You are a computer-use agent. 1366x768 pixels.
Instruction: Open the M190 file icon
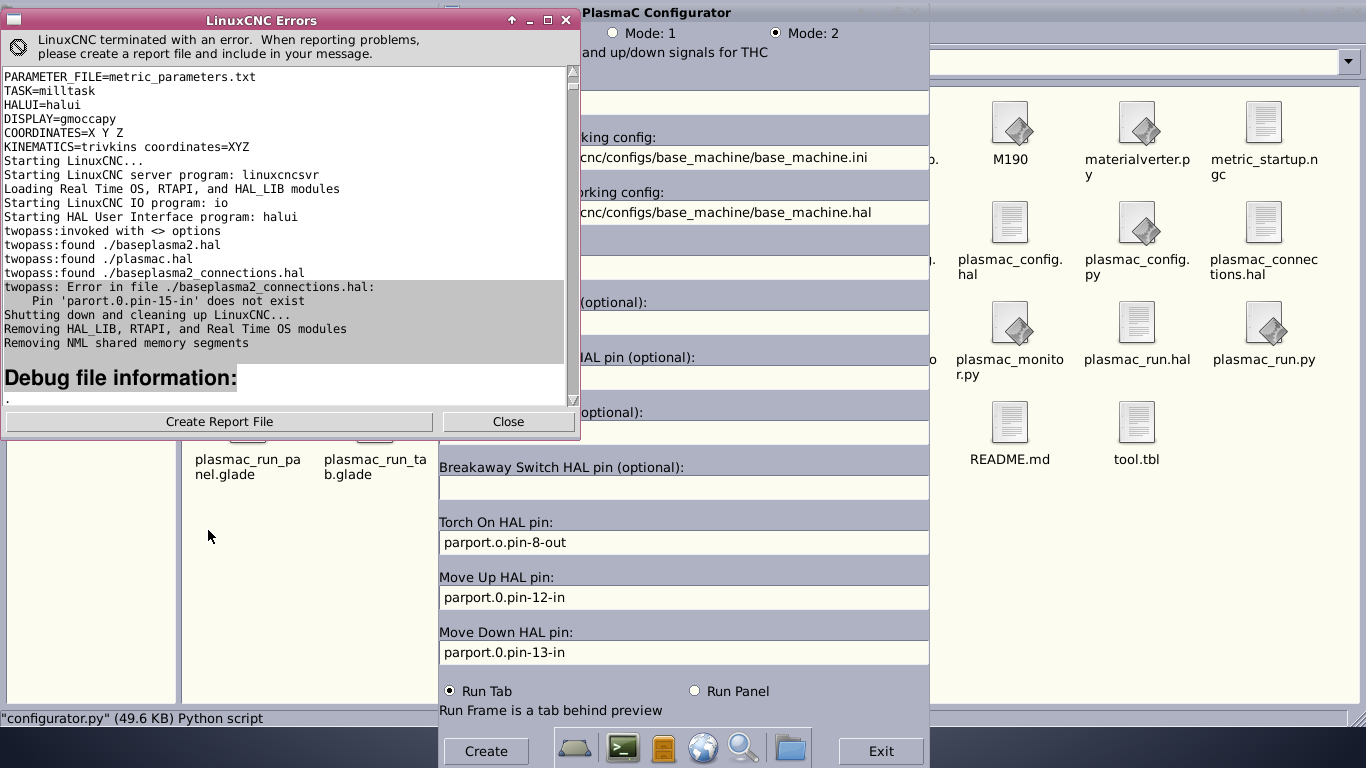coord(1010,123)
